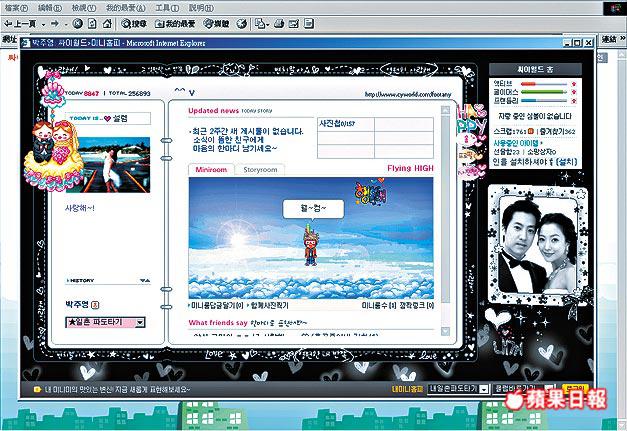Click the 함께사진찍기 link
Viewport: 627px width, 431px height.
pos(268,305)
